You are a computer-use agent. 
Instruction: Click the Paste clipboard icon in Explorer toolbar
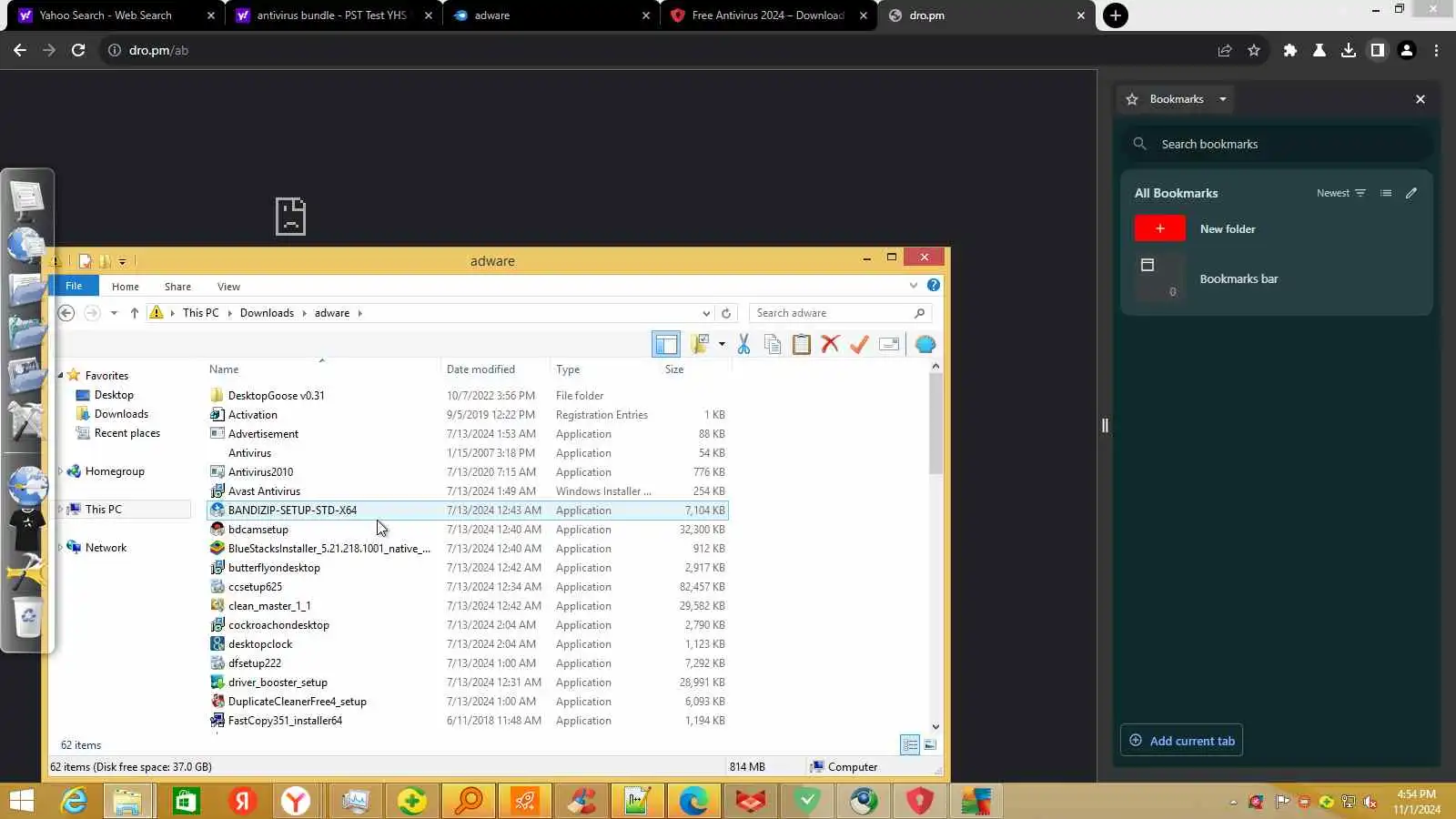[801, 344]
